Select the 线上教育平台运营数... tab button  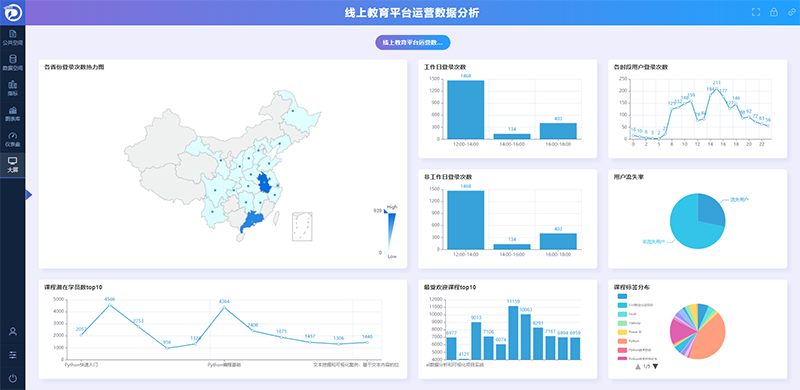point(413,42)
